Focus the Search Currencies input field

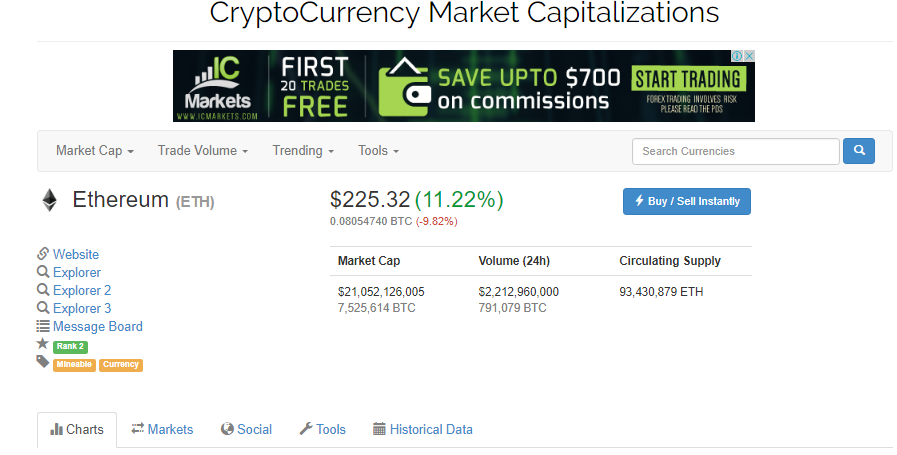(736, 151)
